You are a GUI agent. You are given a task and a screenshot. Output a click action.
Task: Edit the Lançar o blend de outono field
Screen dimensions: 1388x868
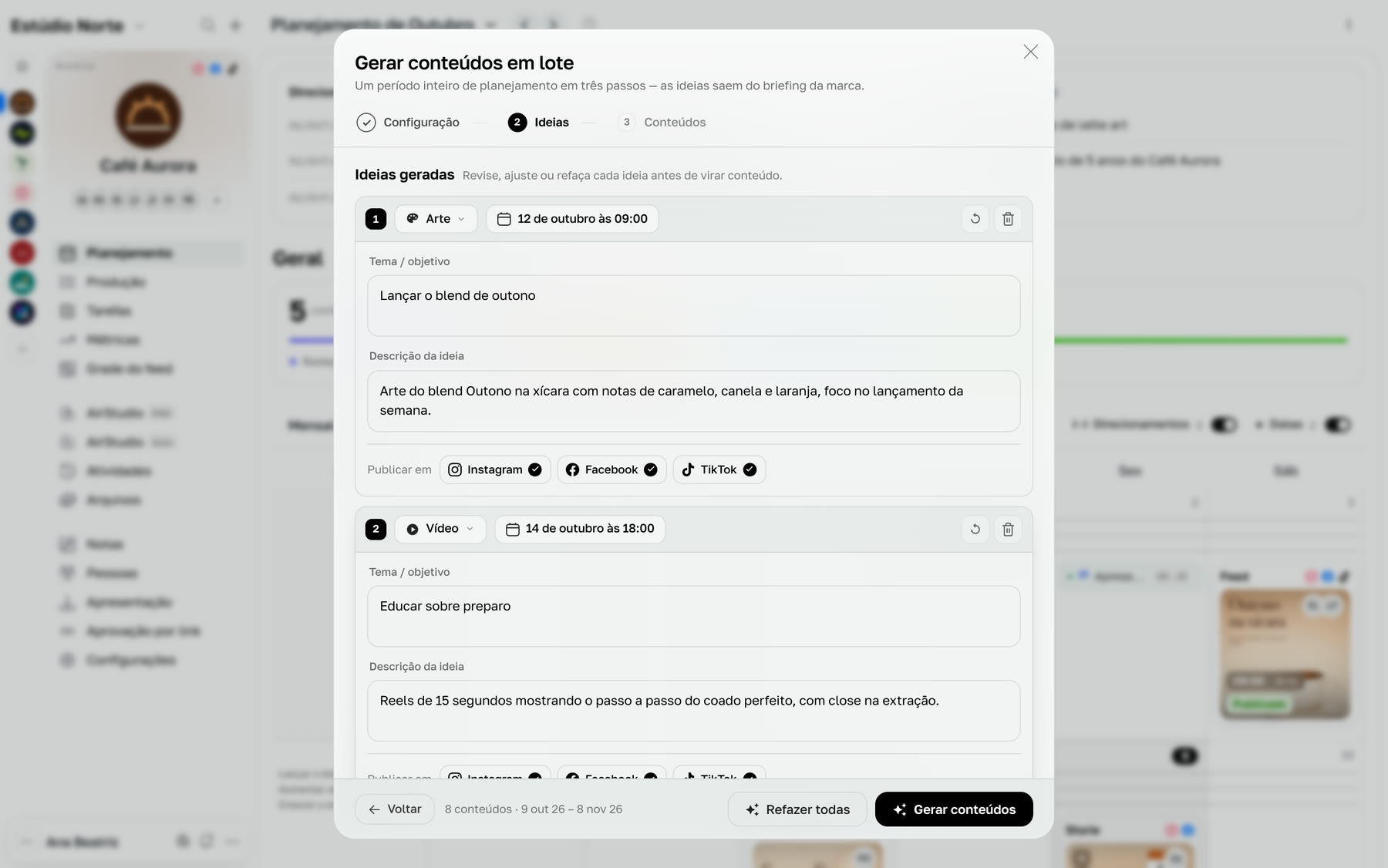pos(693,306)
